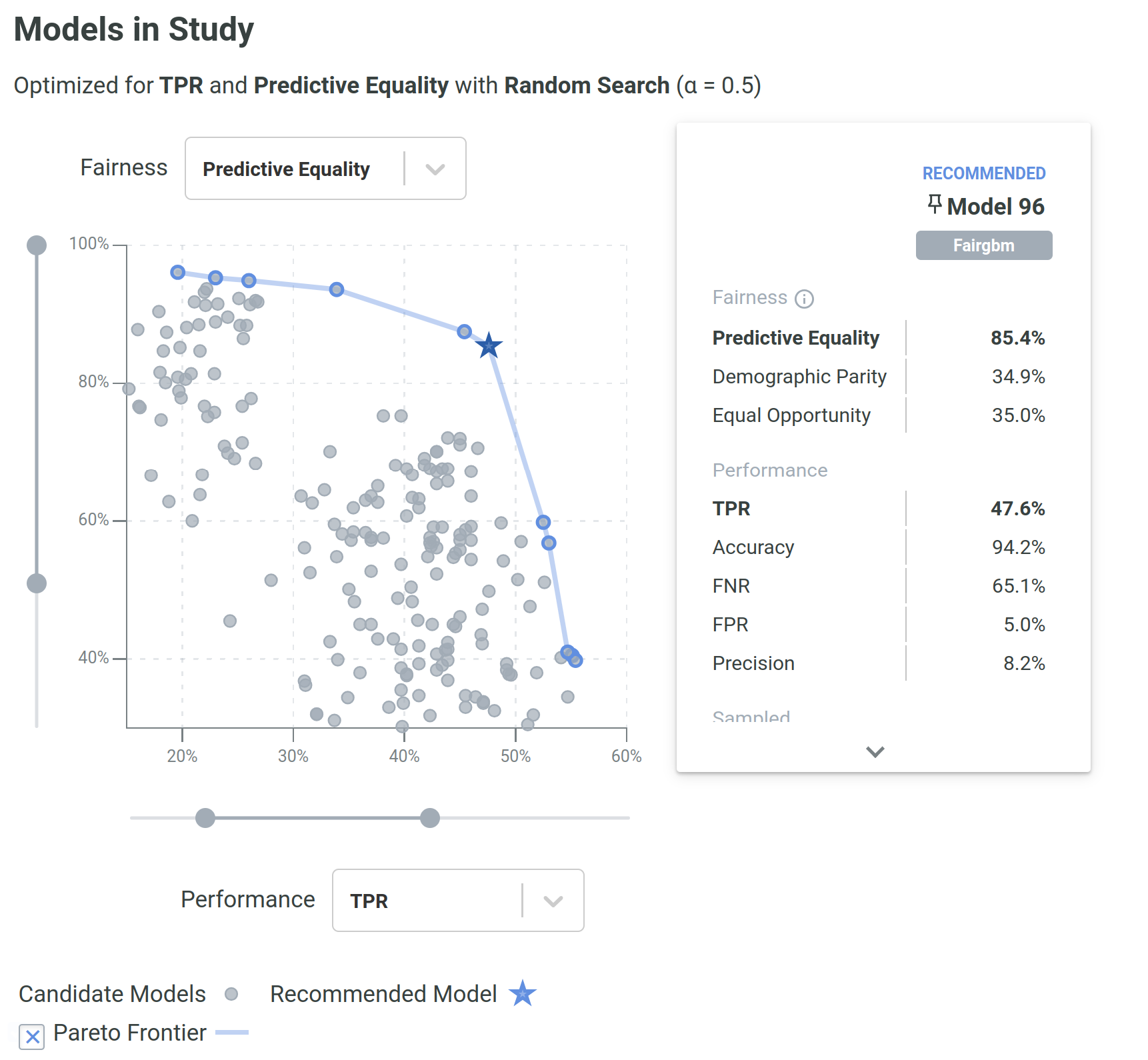Click the recommended model star on the chart

[x=489, y=345]
